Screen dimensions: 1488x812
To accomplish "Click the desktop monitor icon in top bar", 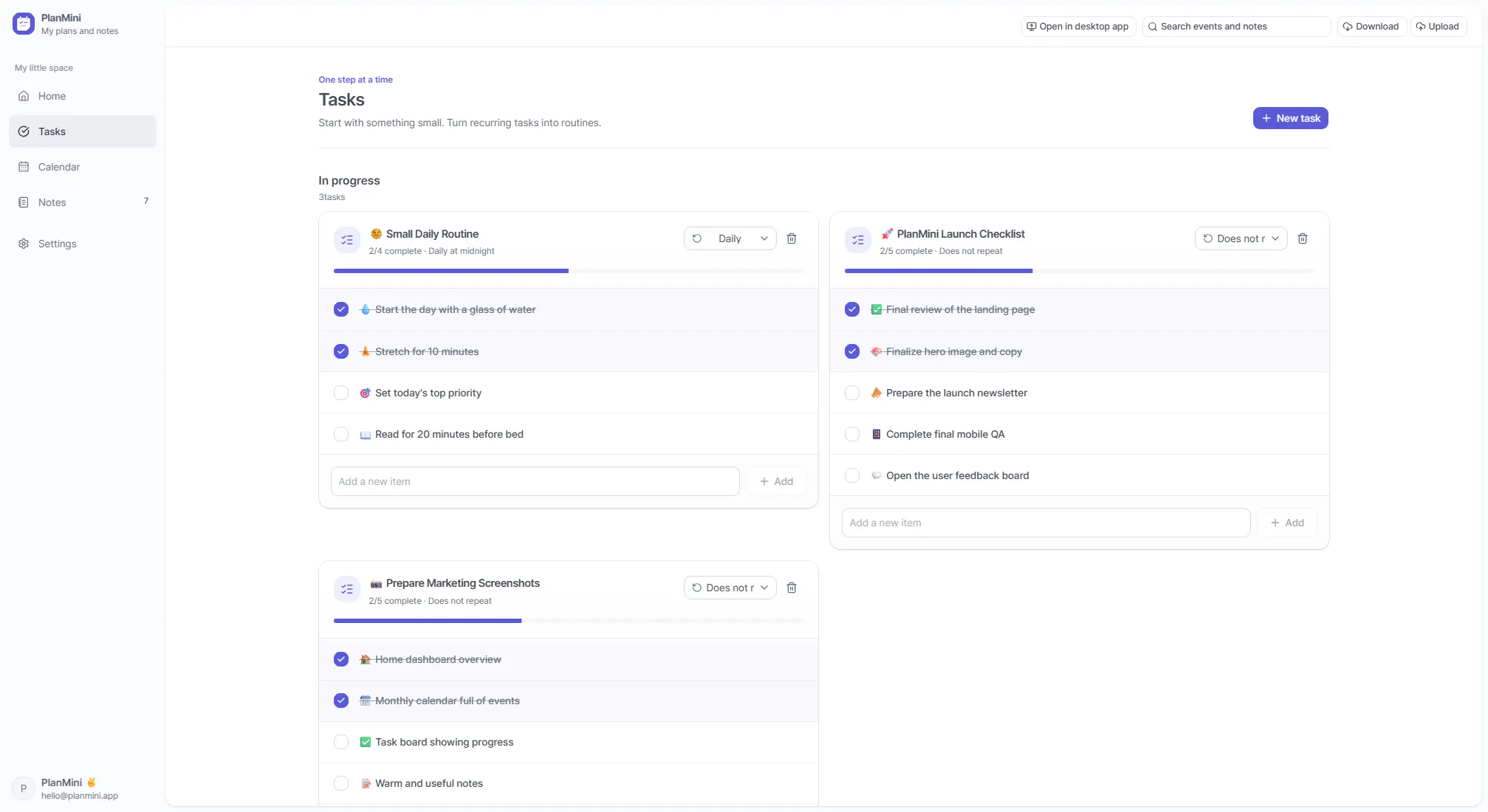I will click(x=1032, y=27).
